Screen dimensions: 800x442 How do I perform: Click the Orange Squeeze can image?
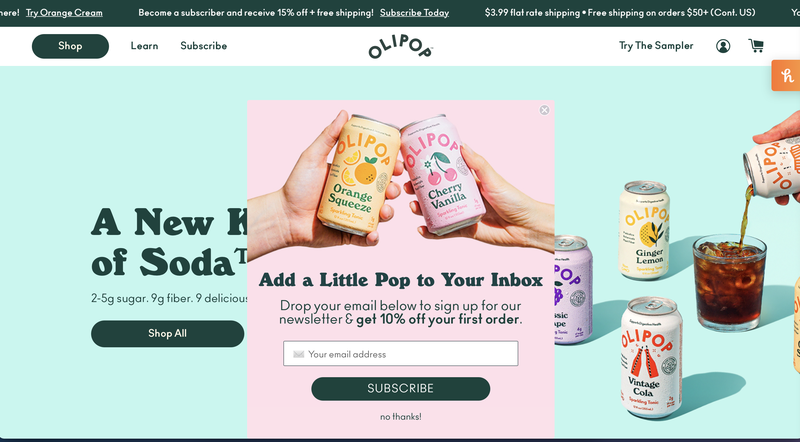coord(358,175)
